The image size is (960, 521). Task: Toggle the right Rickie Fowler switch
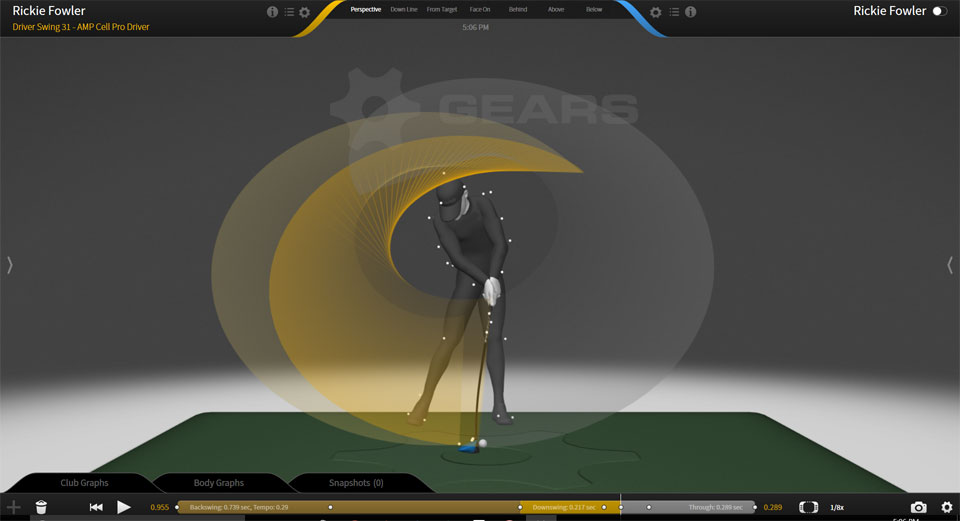[x=939, y=11]
